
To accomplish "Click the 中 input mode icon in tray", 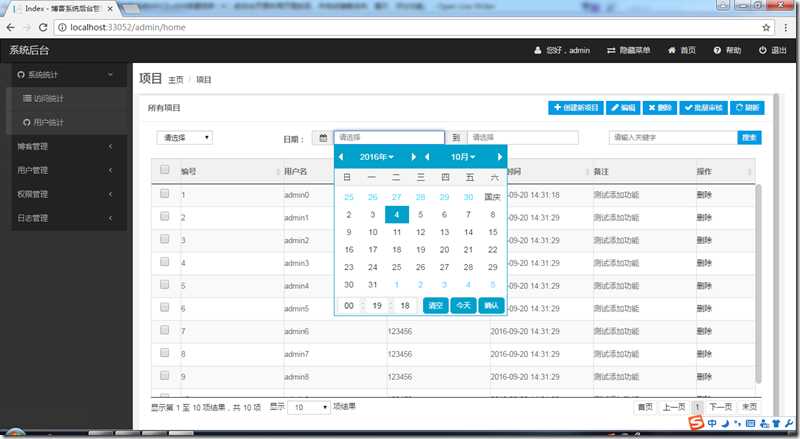I will pos(712,423).
